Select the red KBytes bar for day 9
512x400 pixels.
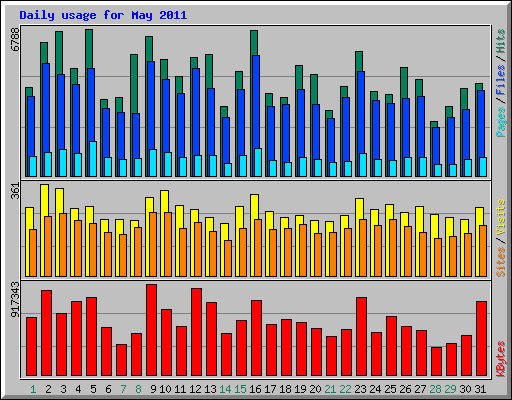152,330
